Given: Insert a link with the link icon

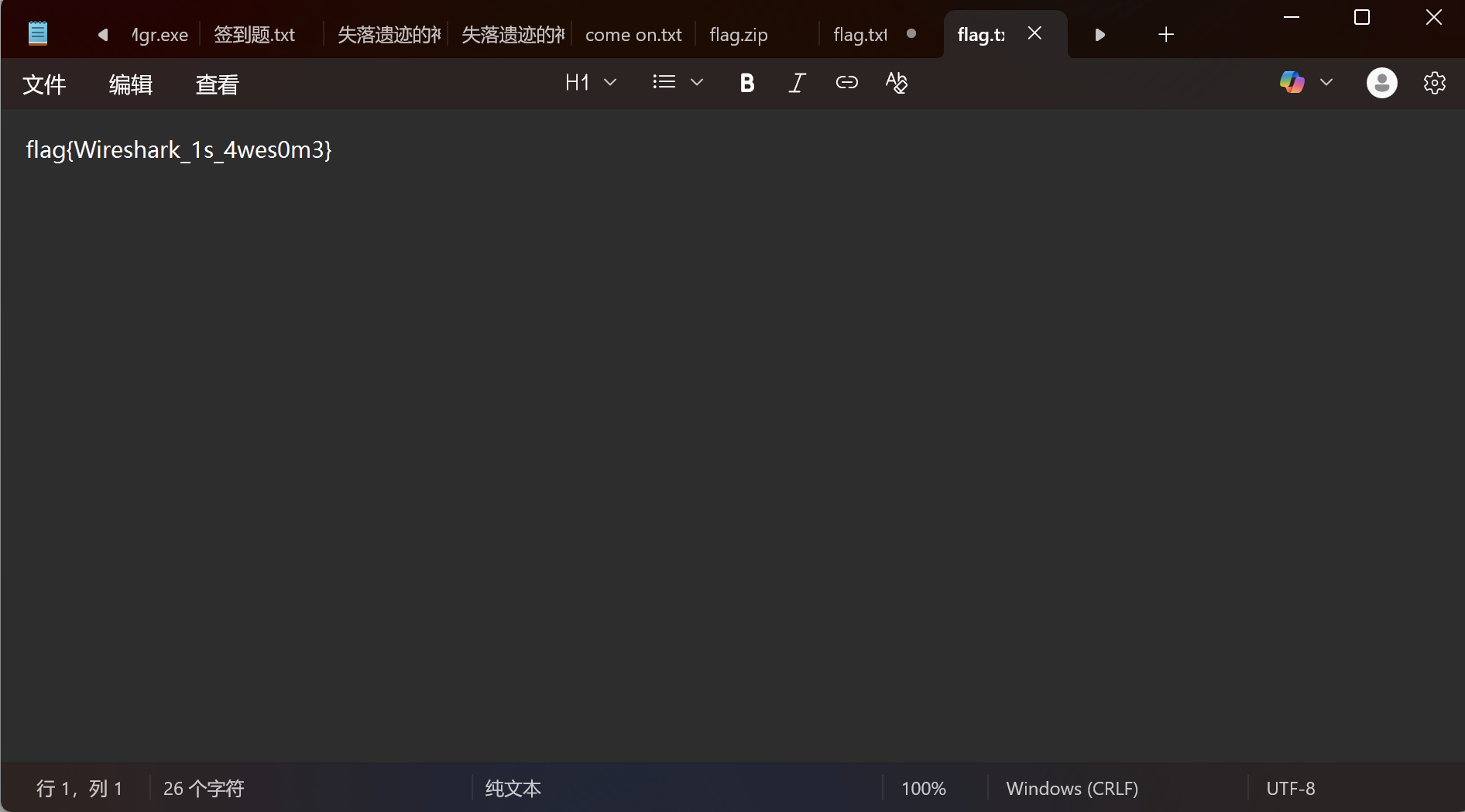Looking at the screenshot, I should point(846,83).
